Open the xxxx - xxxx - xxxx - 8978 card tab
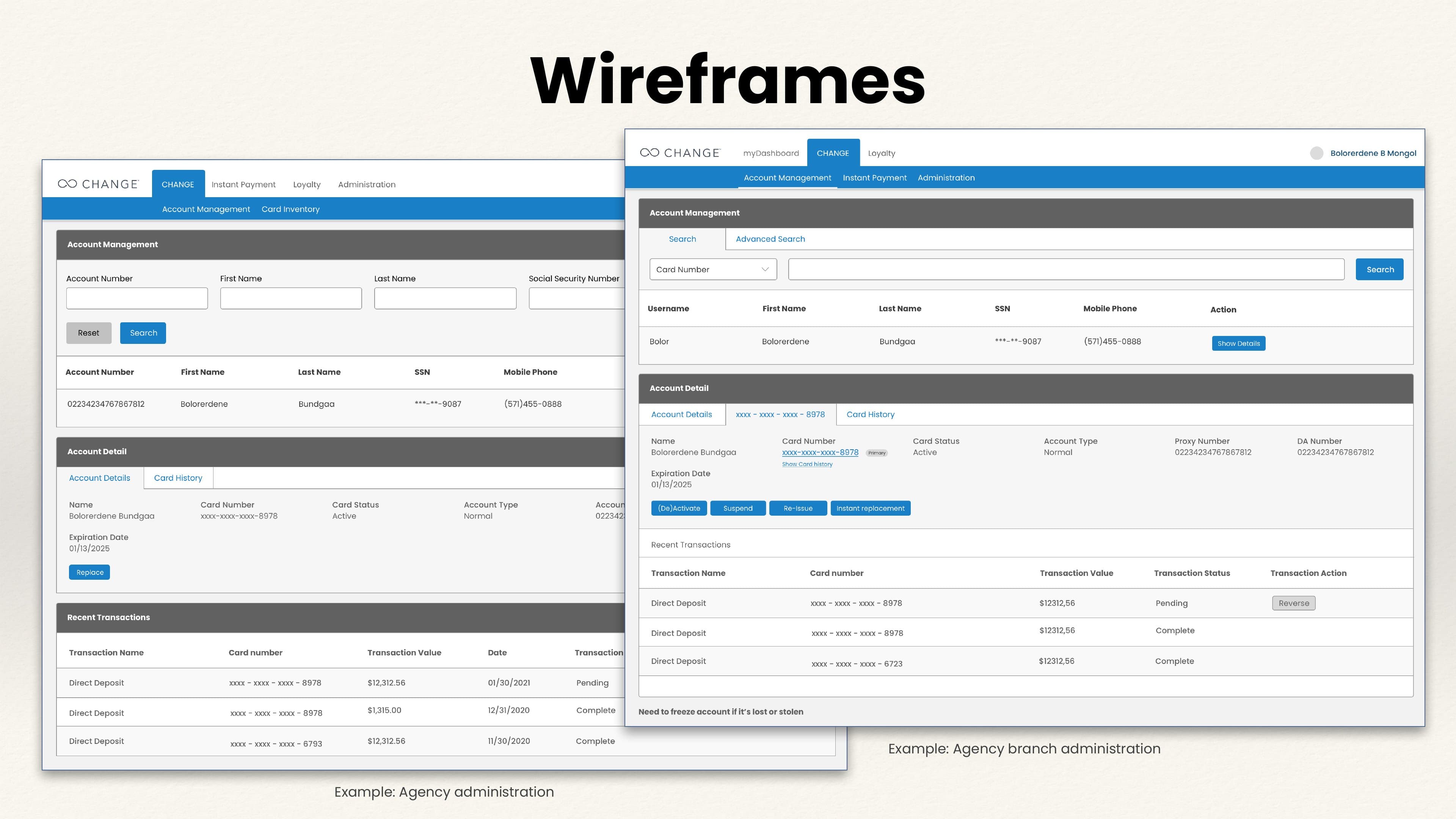Image resolution: width=1456 pixels, height=819 pixels. click(780, 414)
